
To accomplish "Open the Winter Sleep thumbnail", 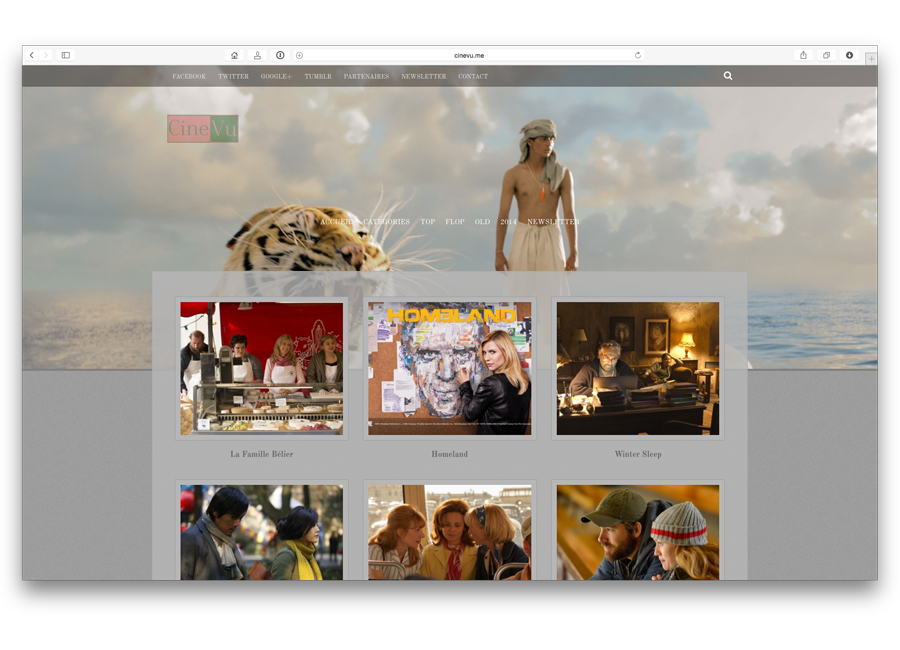I will click(x=638, y=368).
